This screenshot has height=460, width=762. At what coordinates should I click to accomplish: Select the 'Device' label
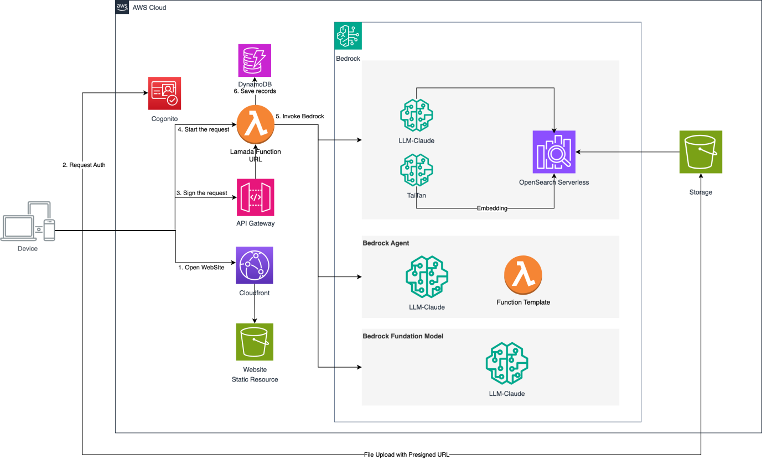click(x=28, y=249)
